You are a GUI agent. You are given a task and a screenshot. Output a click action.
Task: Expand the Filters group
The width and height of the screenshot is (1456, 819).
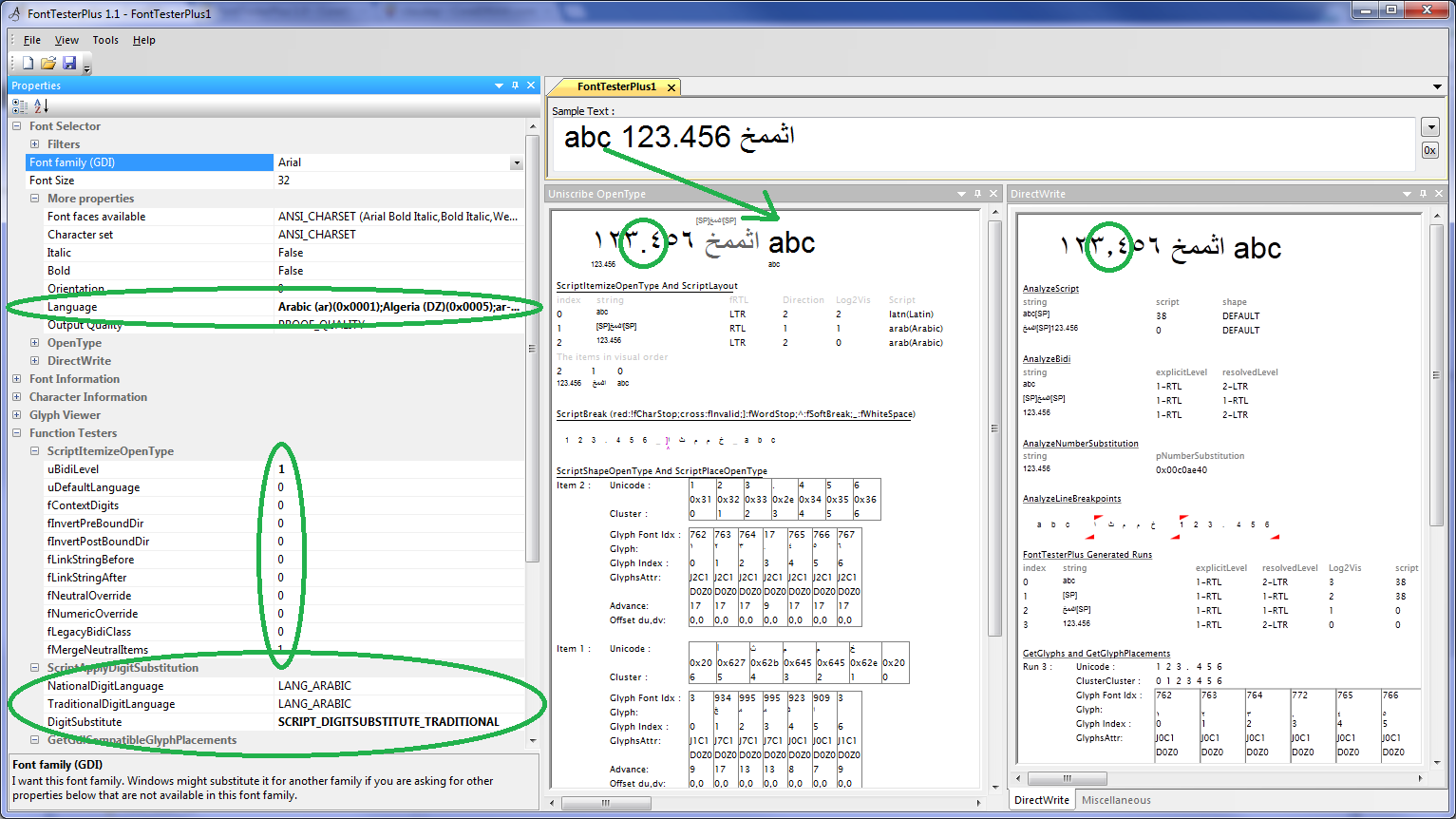coord(35,144)
